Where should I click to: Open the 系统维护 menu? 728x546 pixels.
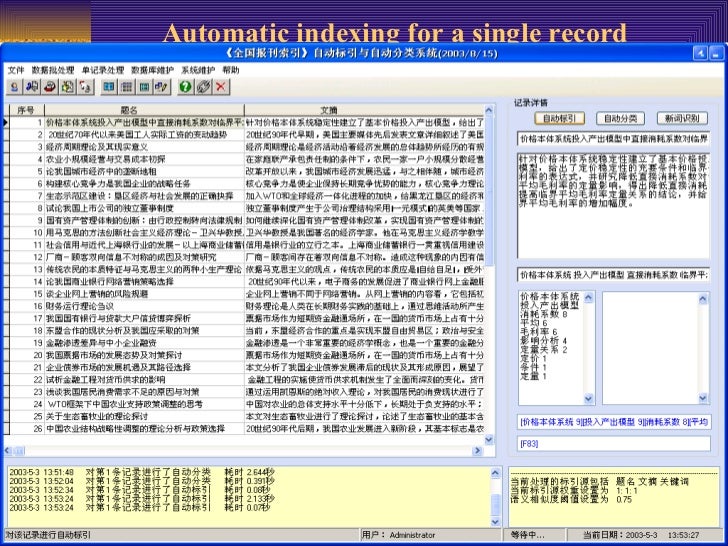(x=198, y=70)
